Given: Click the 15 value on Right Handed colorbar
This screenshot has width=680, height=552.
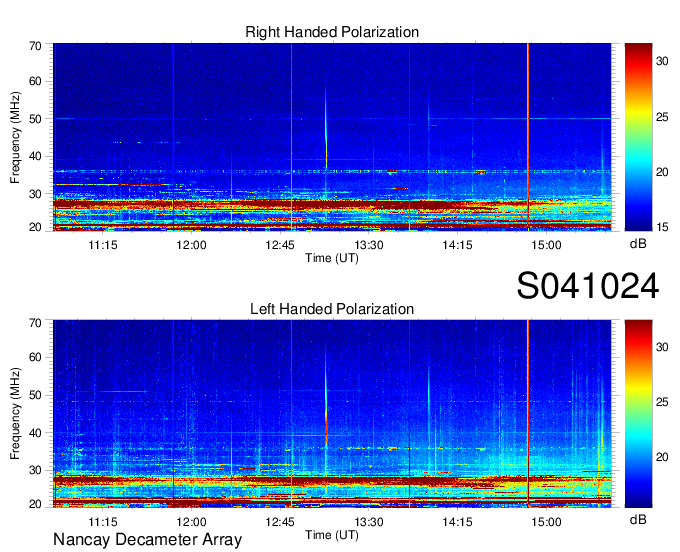Looking at the screenshot, I should click(x=662, y=227).
